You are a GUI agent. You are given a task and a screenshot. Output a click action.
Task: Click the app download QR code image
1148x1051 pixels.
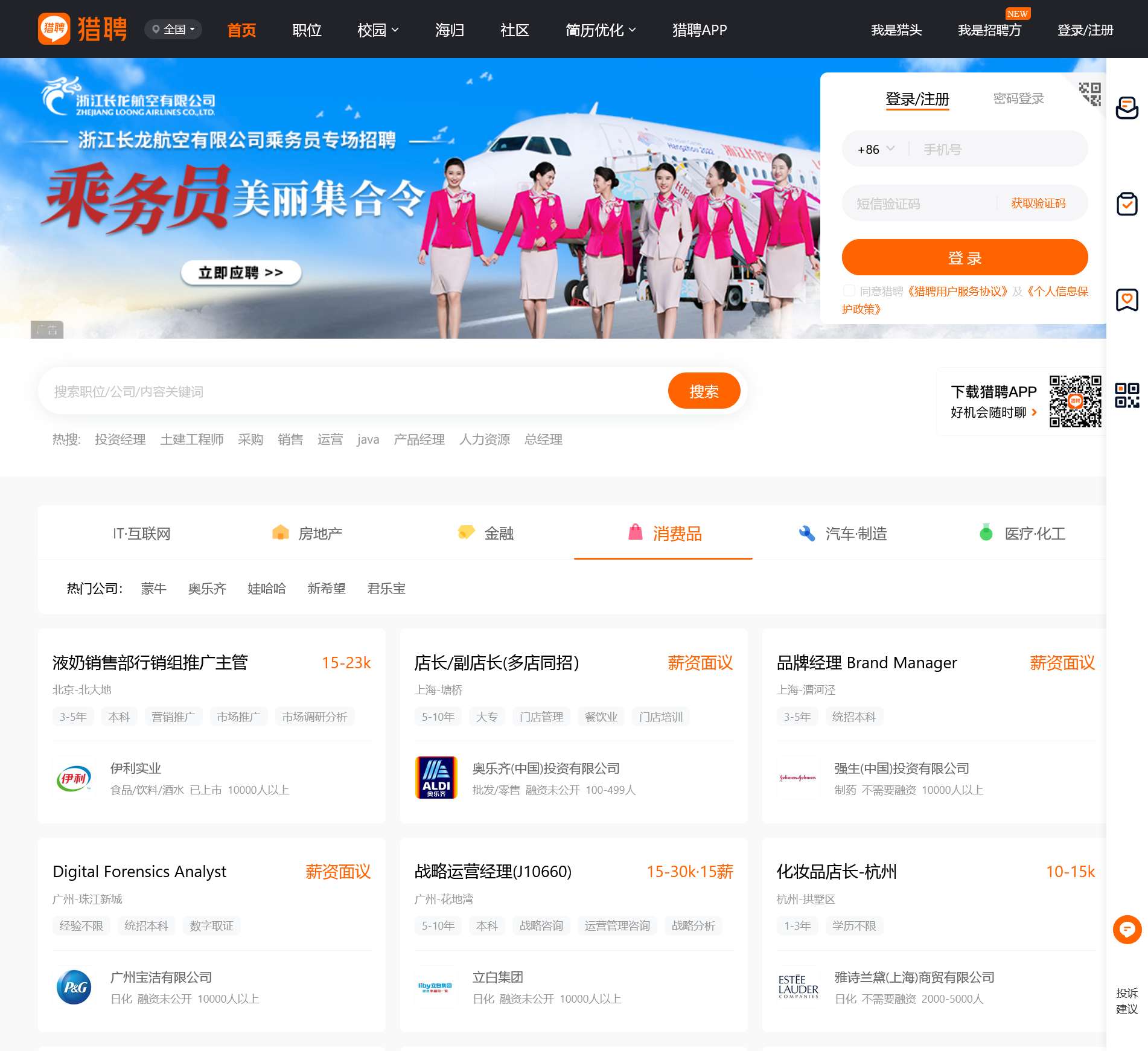1075,401
